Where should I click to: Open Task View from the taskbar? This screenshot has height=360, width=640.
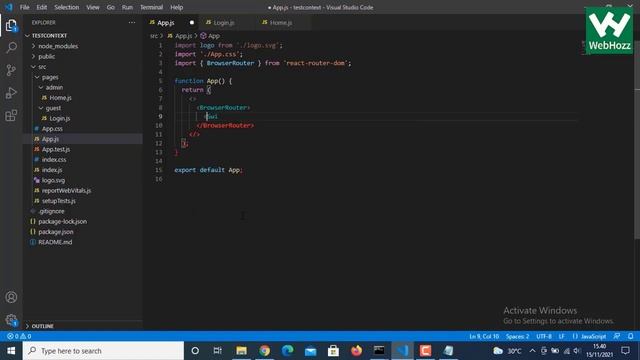tap(218, 351)
